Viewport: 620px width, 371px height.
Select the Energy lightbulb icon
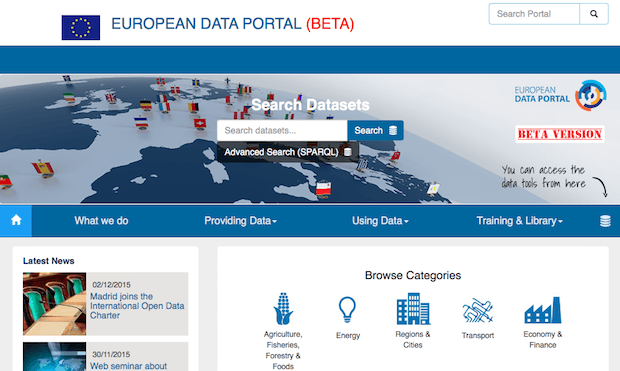point(347,309)
